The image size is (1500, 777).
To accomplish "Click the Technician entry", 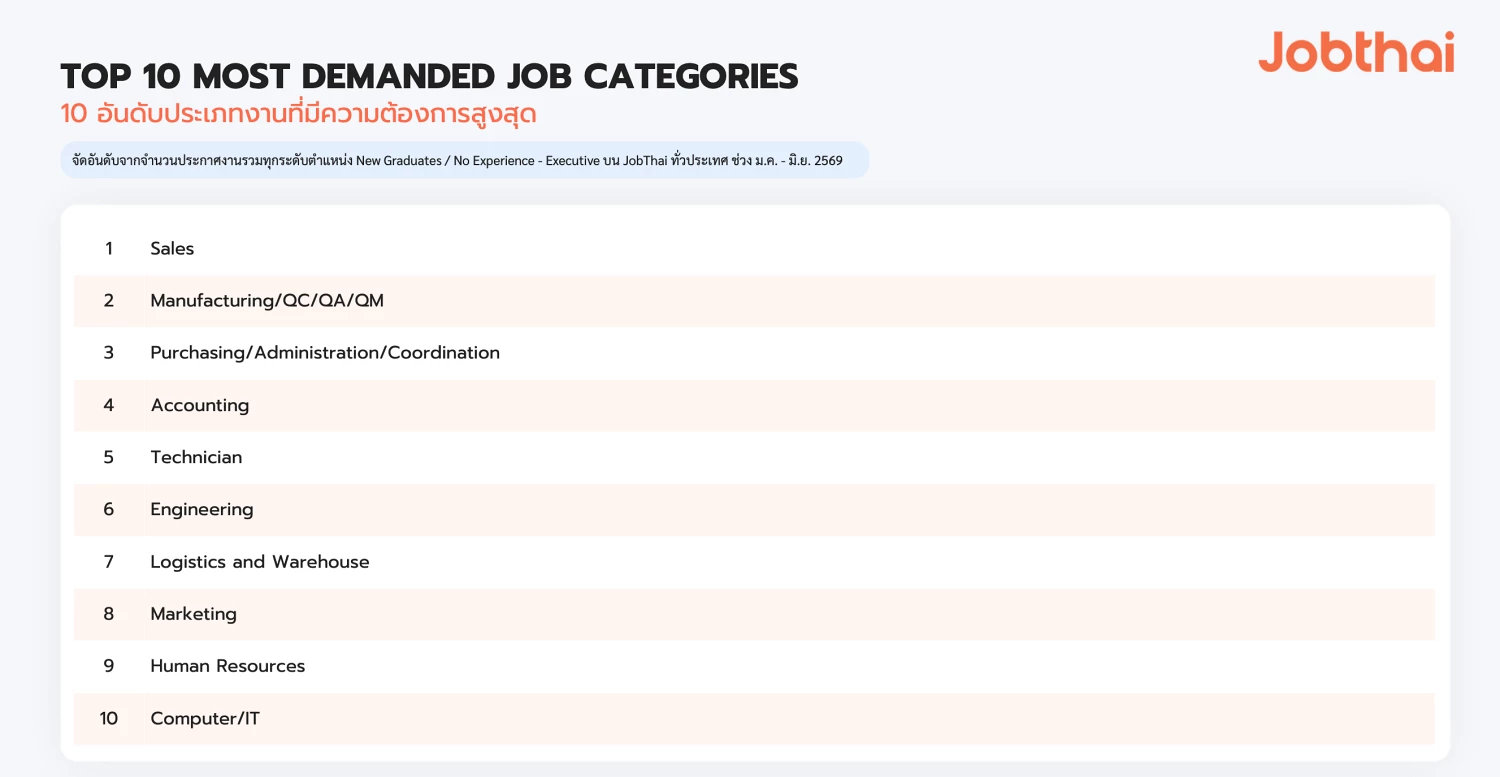I will pos(196,457).
